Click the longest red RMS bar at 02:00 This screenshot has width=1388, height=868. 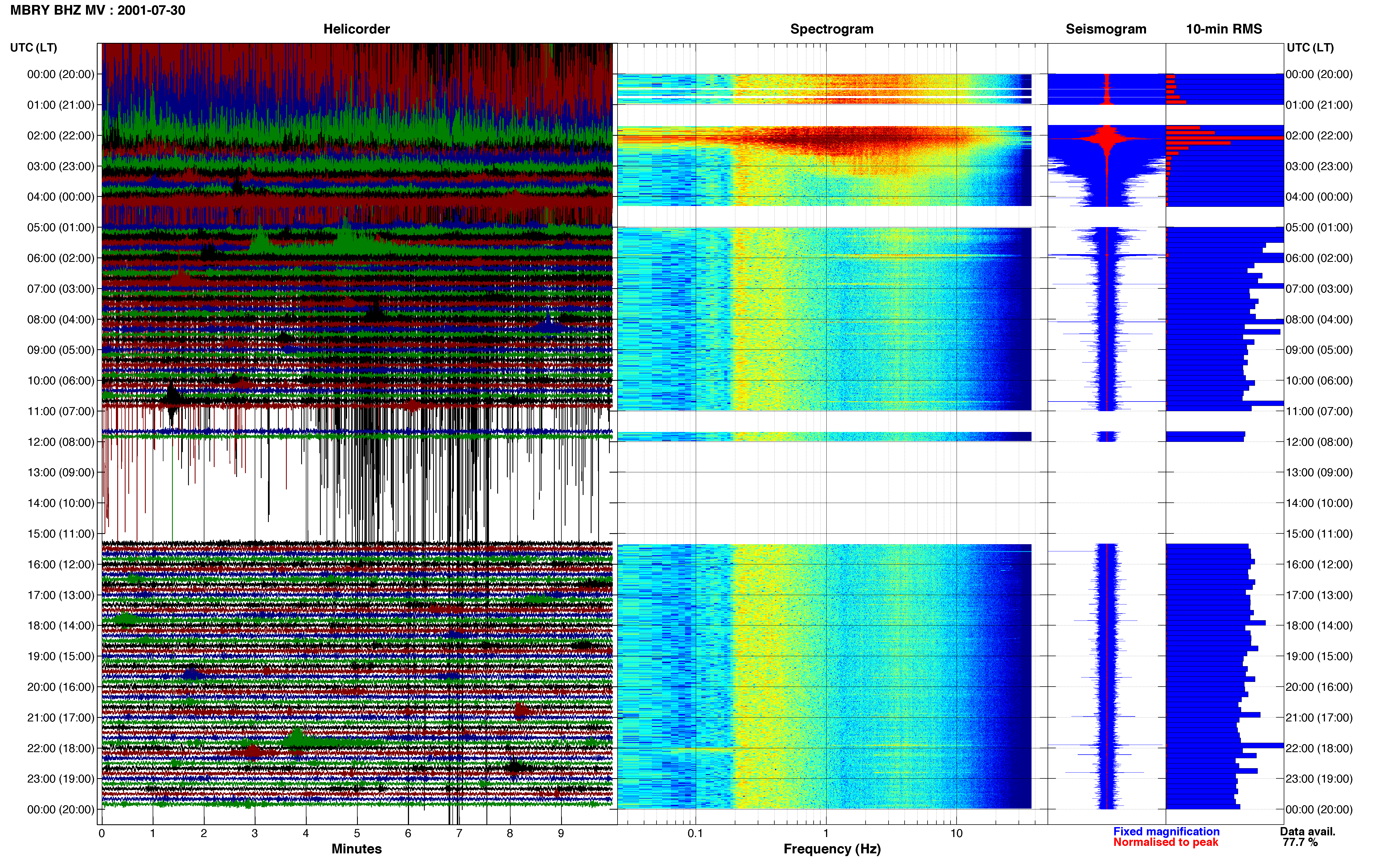click(x=1224, y=138)
